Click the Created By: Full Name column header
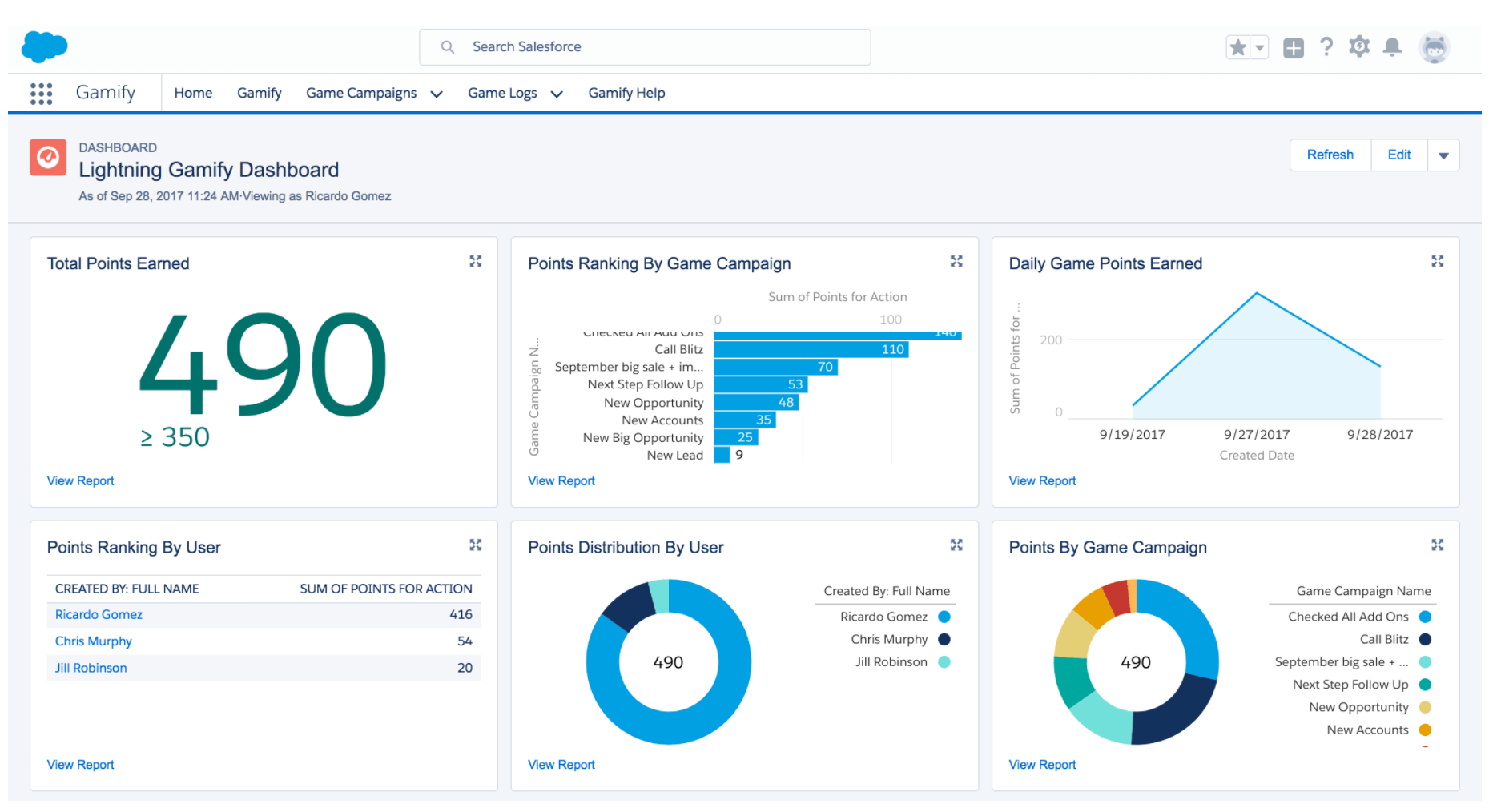 point(127,589)
